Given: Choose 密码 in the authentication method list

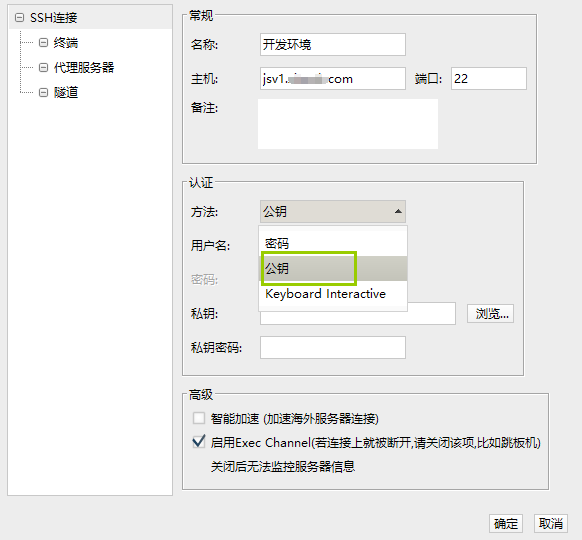Looking at the screenshot, I should click(333, 243).
